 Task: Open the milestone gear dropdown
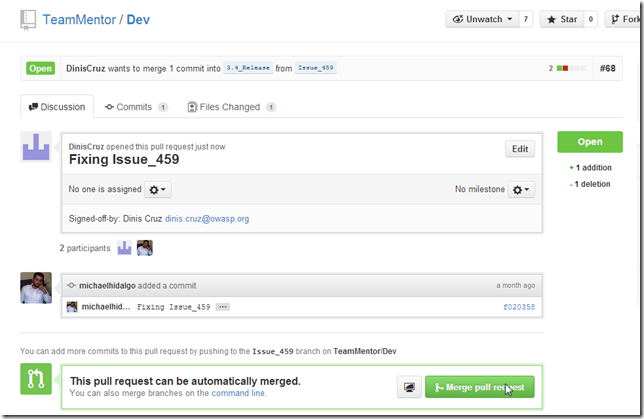(x=521, y=189)
